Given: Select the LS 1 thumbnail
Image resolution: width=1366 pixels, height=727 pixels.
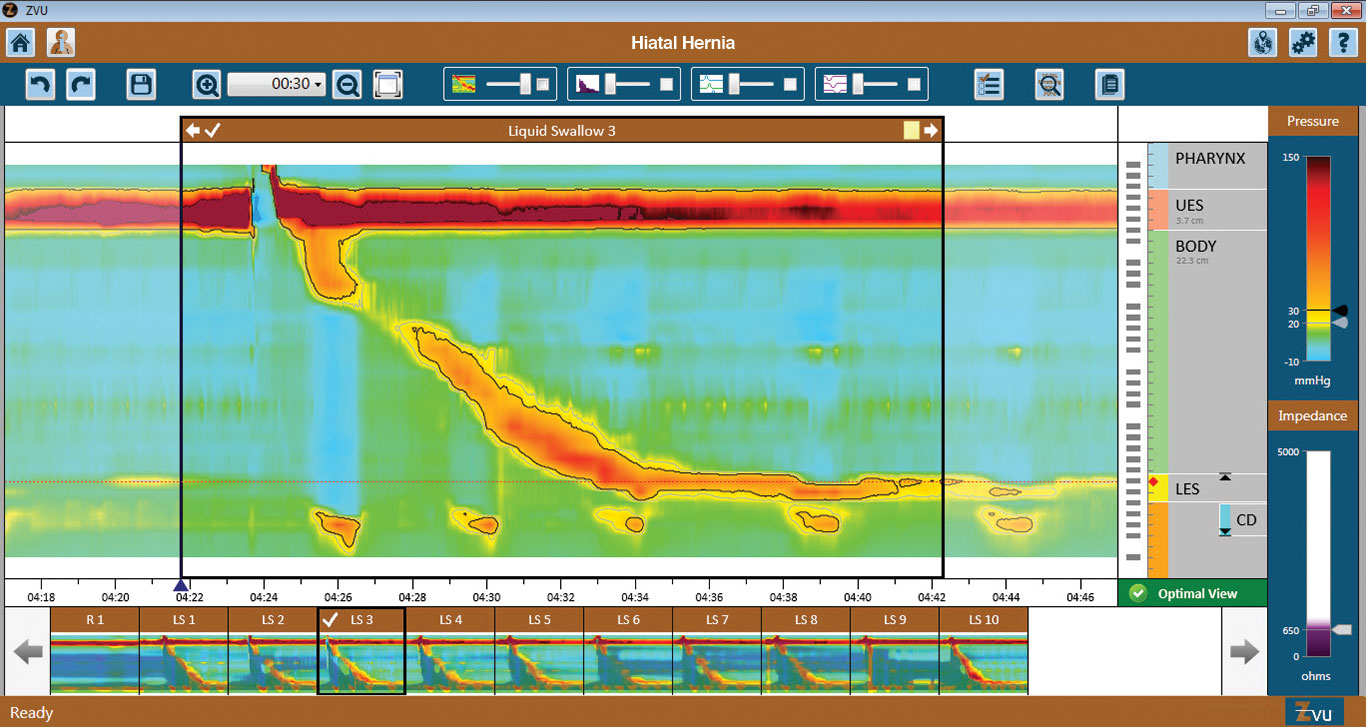Looking at the screenshot, I should coord(184,651).
